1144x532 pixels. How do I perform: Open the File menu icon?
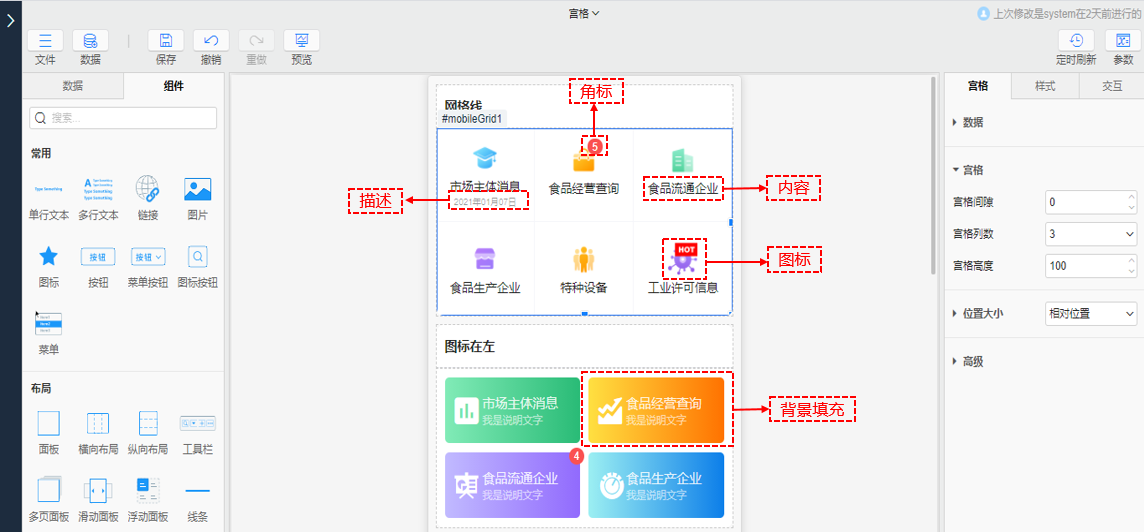(45, 41)
